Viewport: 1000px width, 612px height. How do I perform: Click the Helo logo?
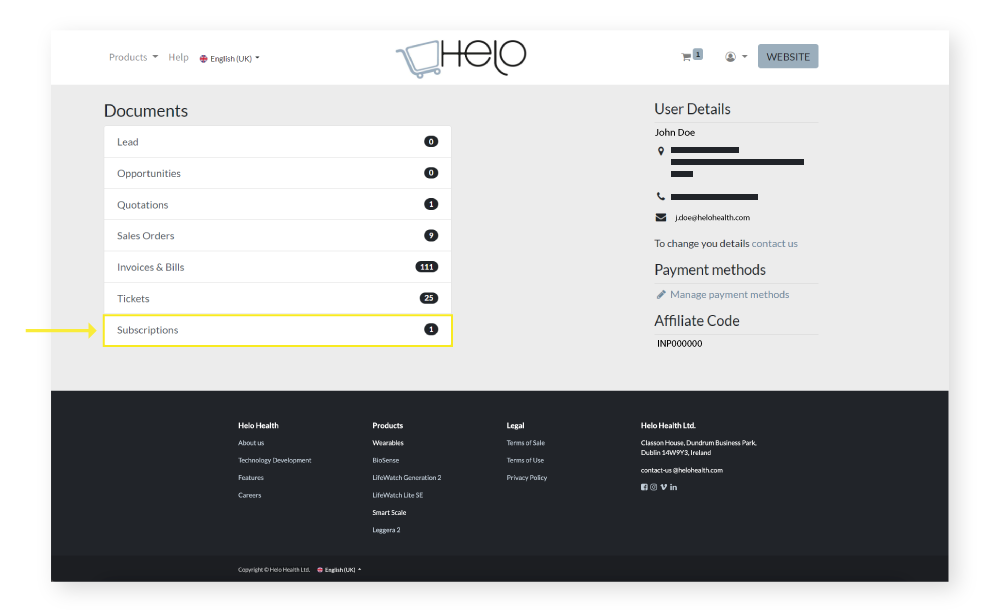[460, 57]
